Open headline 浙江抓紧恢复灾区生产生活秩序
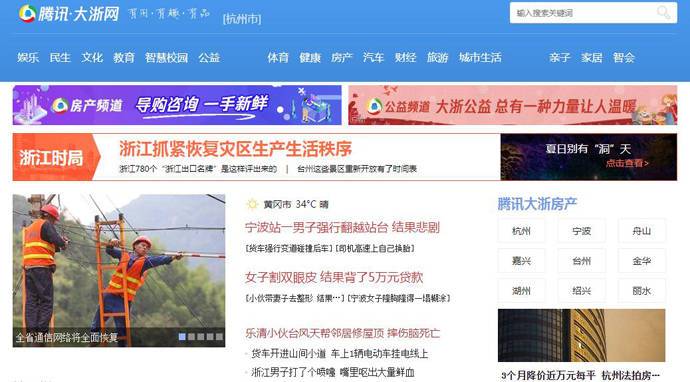This screenshot has width=690, height=382. coord(235,149)
